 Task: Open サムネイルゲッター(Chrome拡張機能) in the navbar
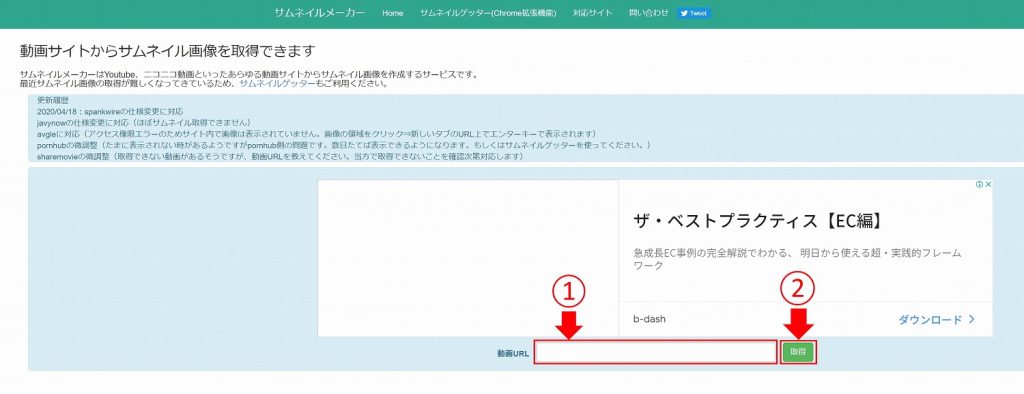pos(488,13)
